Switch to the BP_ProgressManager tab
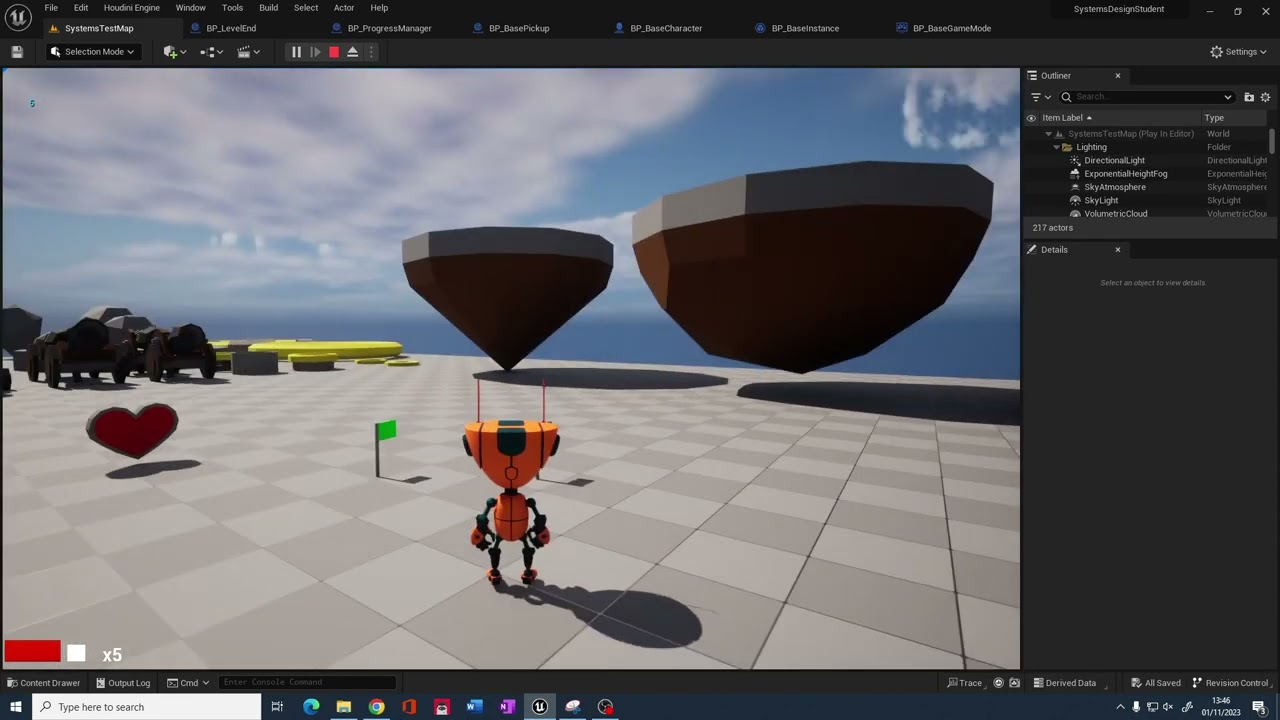Image resolution: width=1280 pixels, height=720 pixels. (x=389, y=28)
